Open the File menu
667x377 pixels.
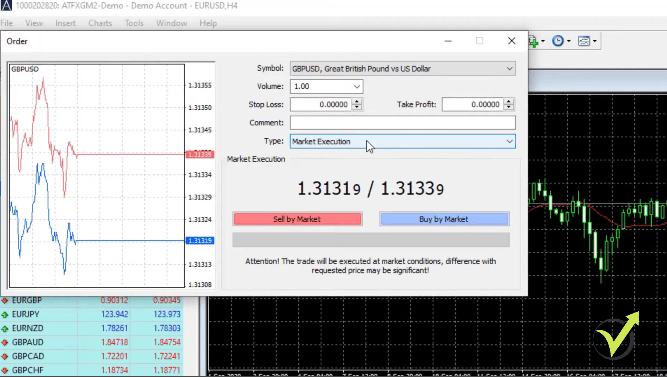click(x=7, y=23)
